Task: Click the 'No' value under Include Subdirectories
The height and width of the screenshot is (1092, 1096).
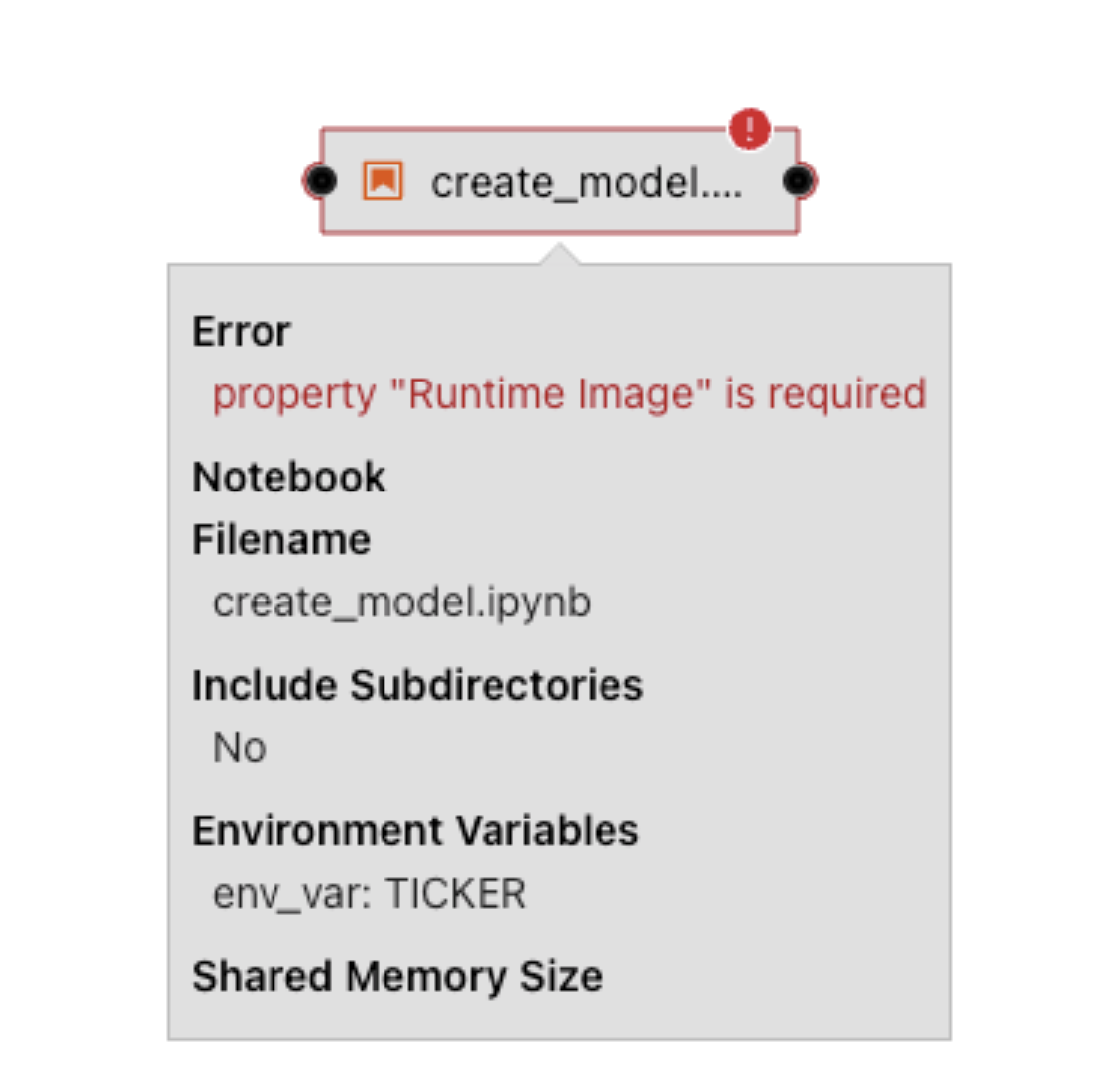Action: 240,747
